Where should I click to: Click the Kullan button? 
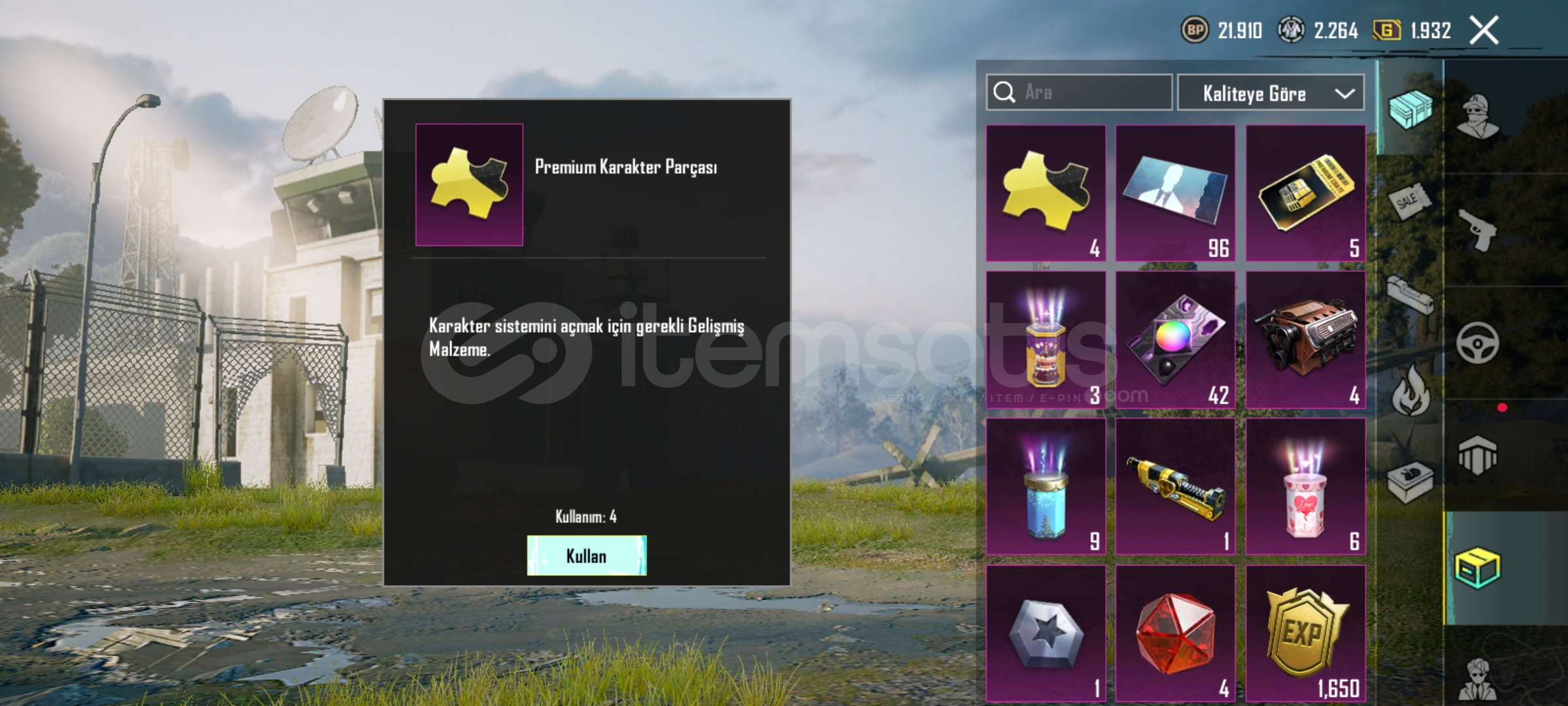pyautogui.click(x=587, y=556)
